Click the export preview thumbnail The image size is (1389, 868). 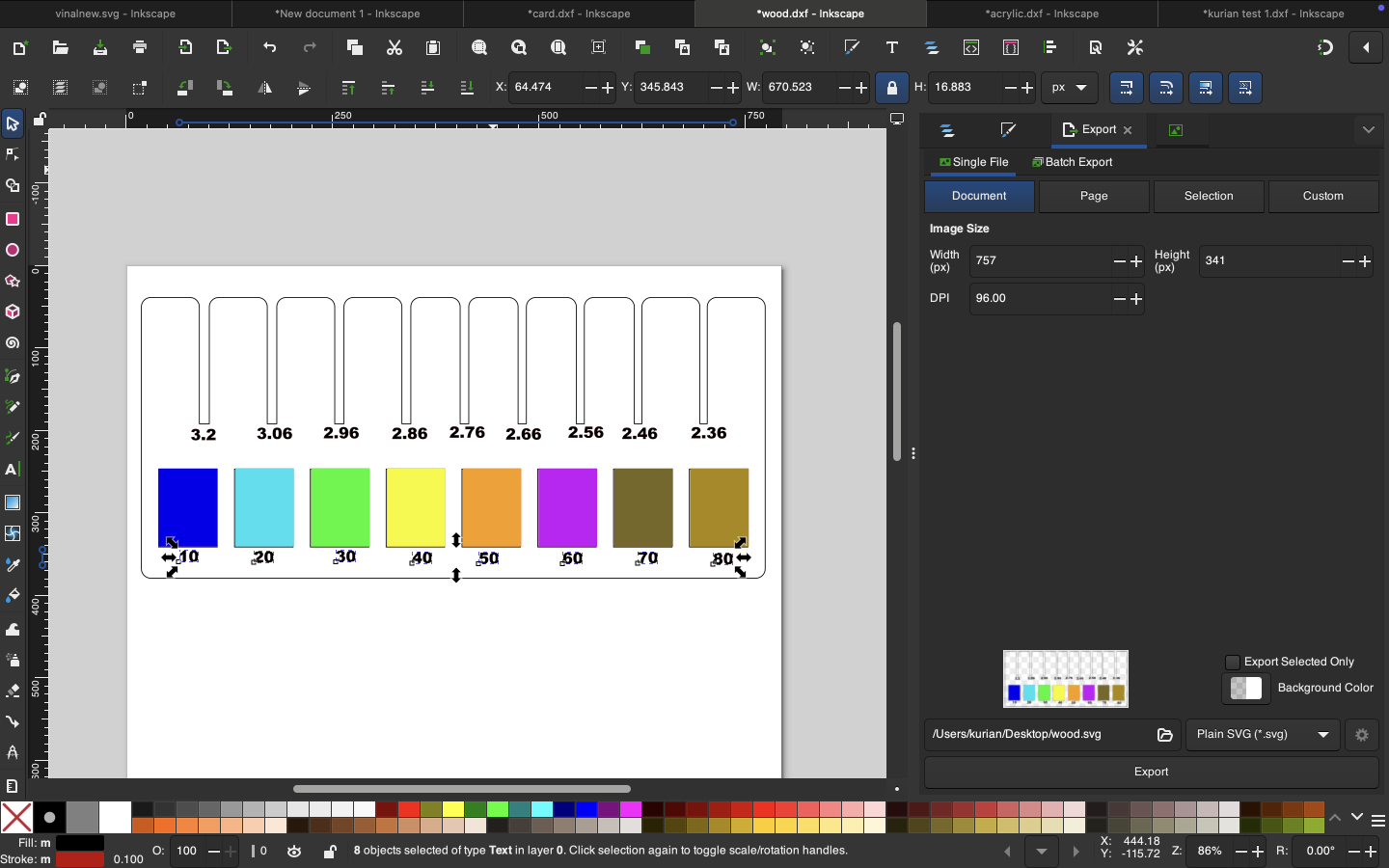pos(1065,678)
